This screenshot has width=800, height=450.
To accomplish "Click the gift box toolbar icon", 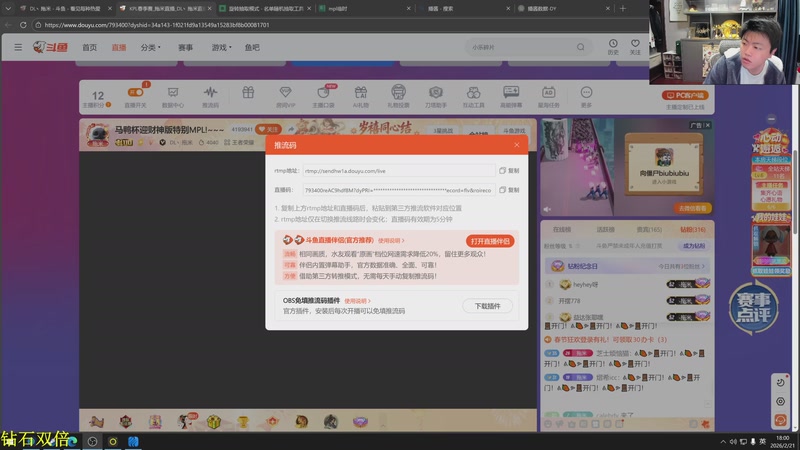I will point(248,92).
